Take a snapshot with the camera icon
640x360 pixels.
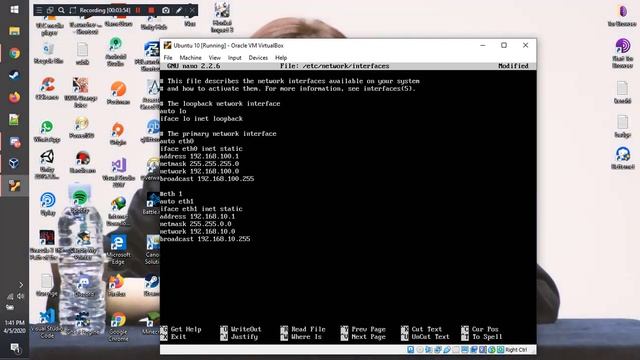click(x=166, y=10)
